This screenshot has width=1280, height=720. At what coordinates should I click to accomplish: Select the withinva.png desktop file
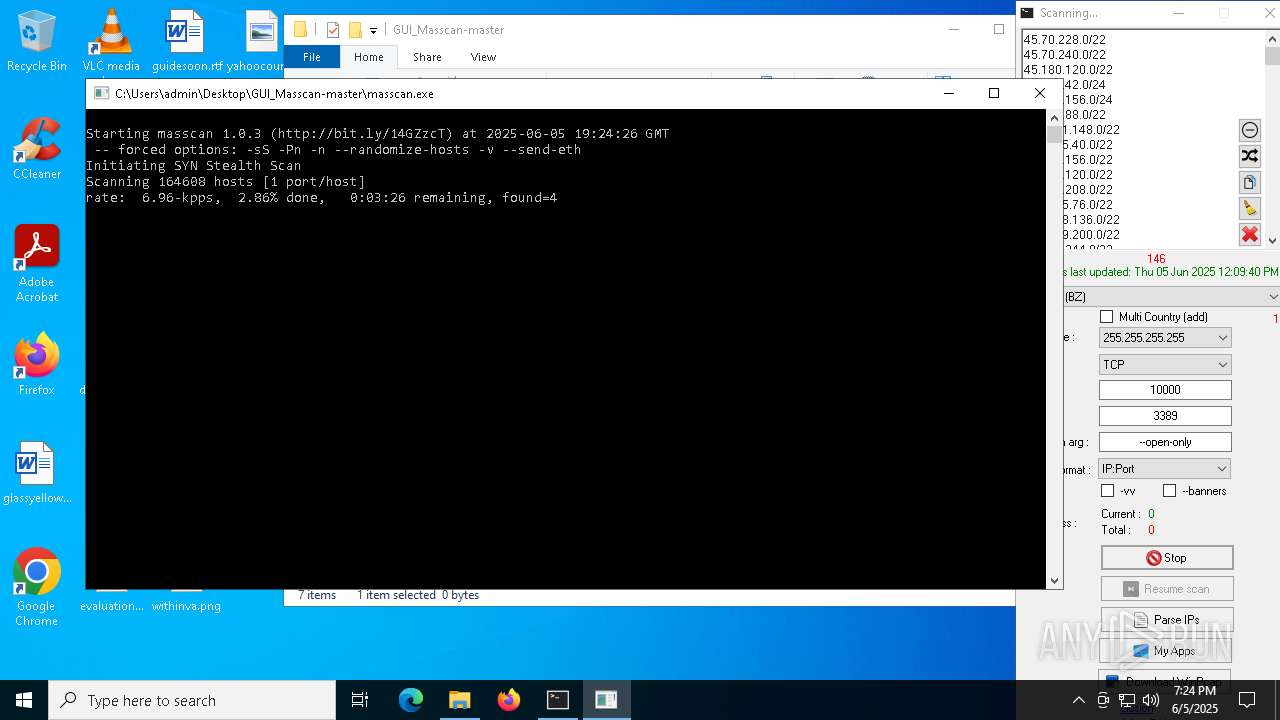[187, 600]
